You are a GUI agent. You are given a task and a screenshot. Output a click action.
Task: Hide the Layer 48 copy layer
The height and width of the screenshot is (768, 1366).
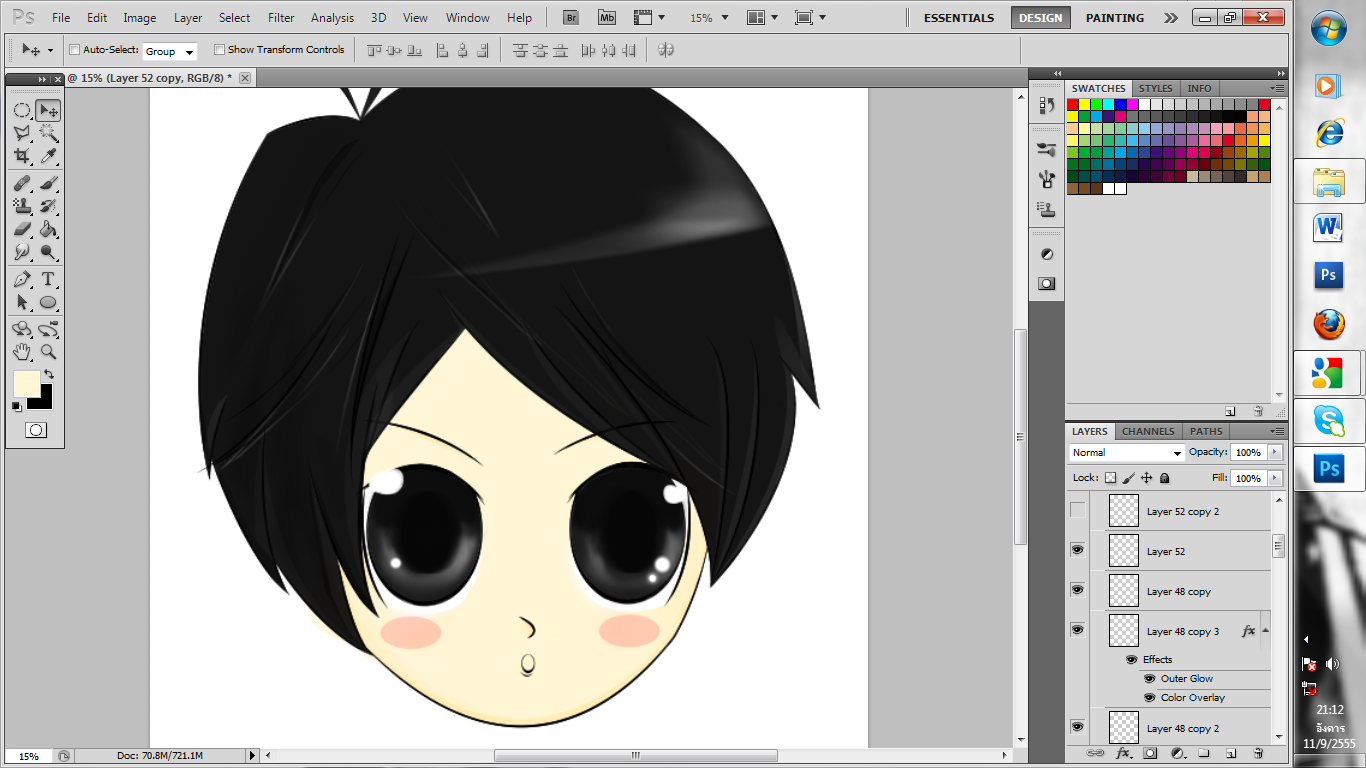click(1077, 590)
